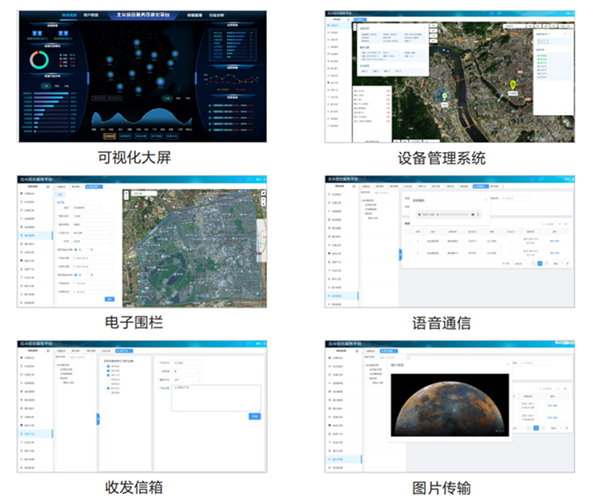Screen dimensions: 600x503
Task: Select the highlighted first top tab in 可视化大屏
Action: click(x=69, y=15)
